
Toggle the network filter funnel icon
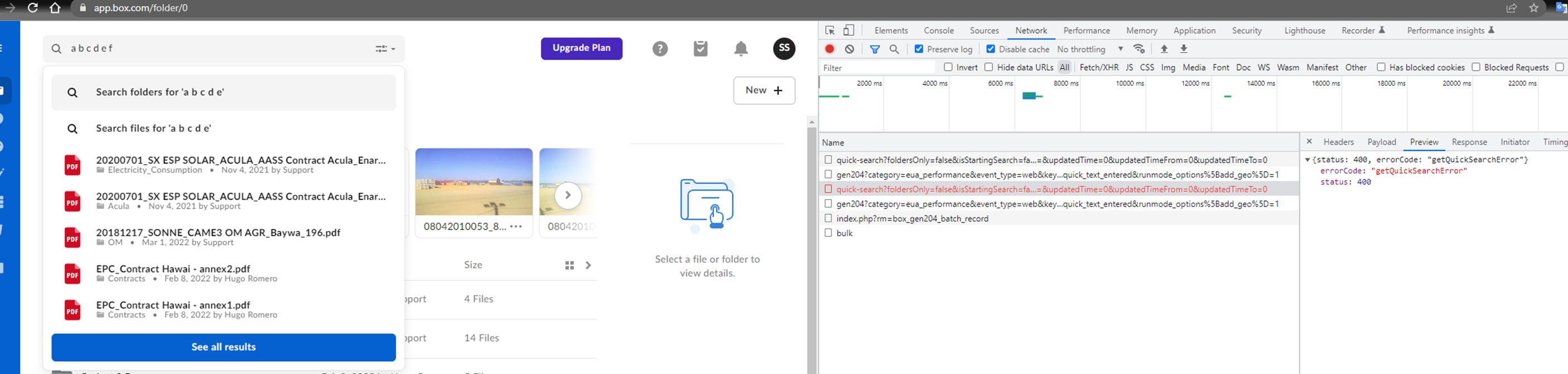click(x=875, y=49)
